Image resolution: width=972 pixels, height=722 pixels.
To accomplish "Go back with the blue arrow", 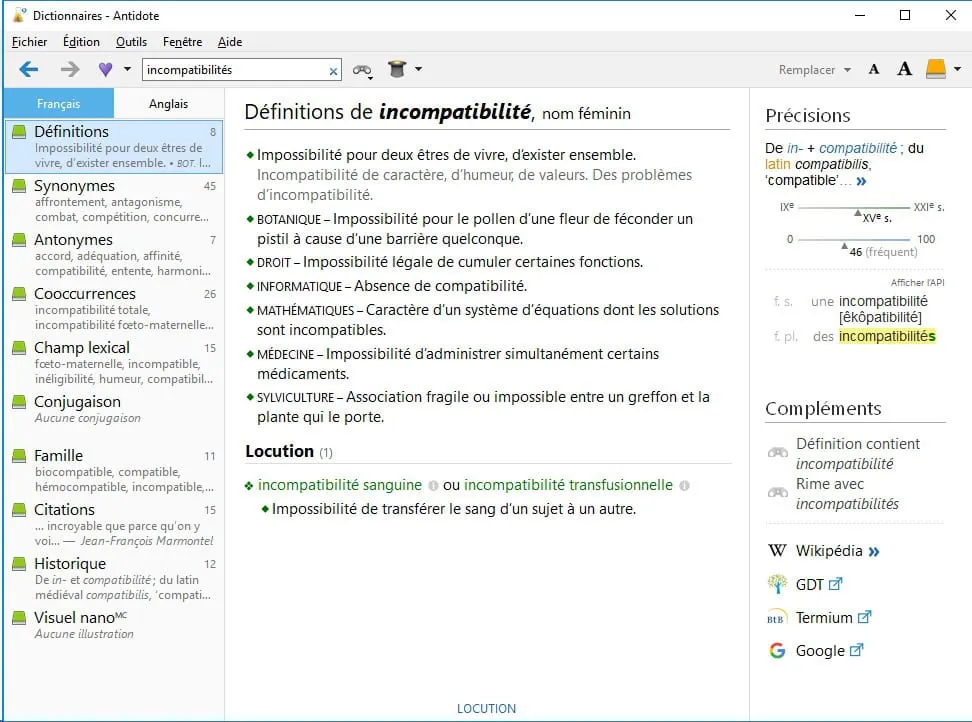I will pos(29,70).
